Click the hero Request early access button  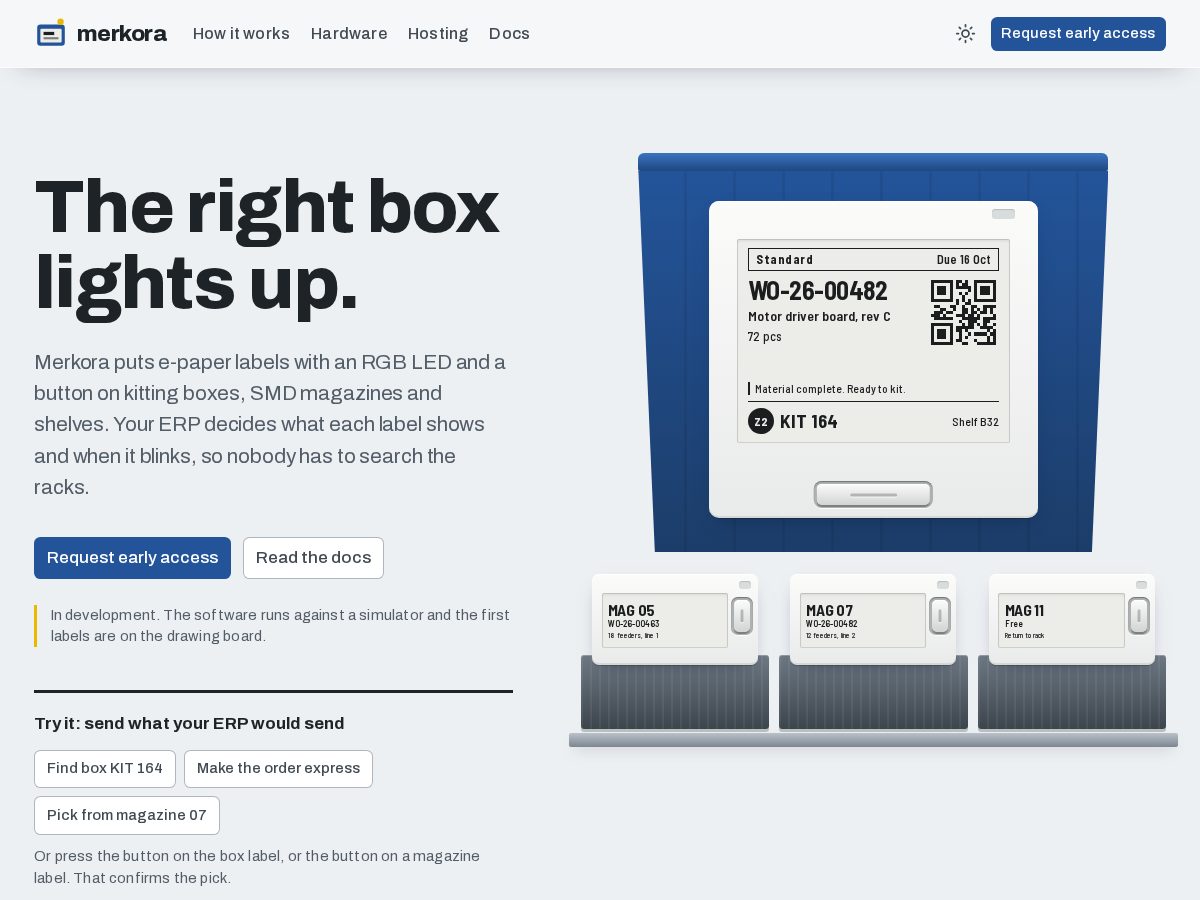[x=132, y=558]
